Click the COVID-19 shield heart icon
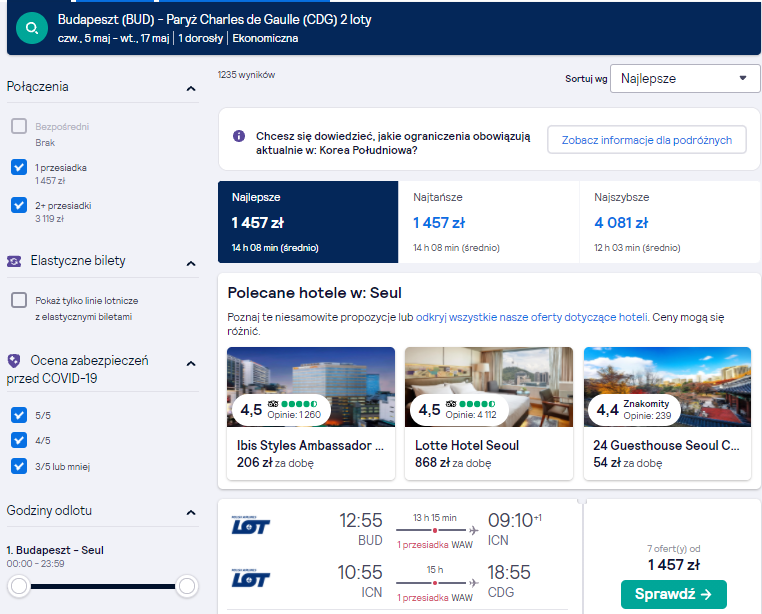 tap(14, 361)
